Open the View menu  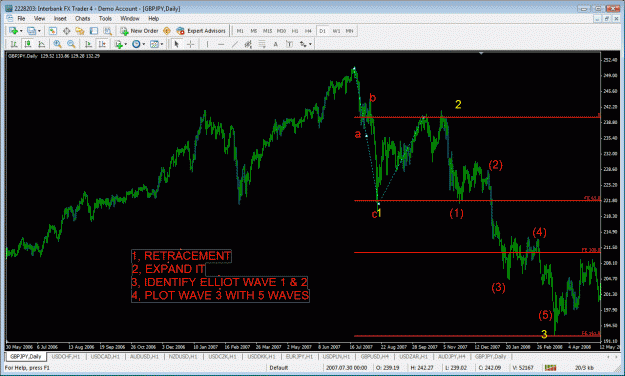click(x=39, y=18)
